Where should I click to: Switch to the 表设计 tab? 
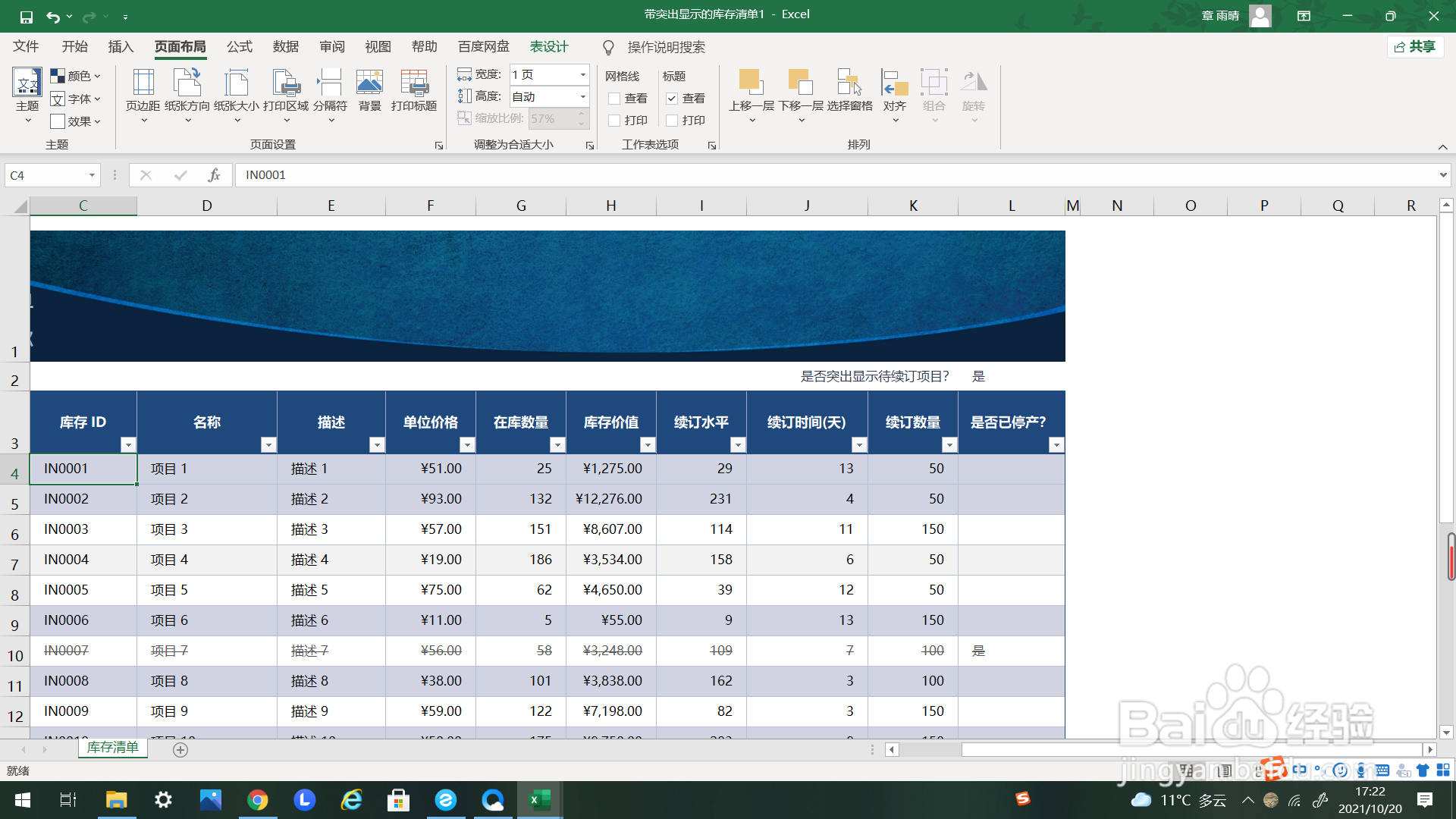549,47
